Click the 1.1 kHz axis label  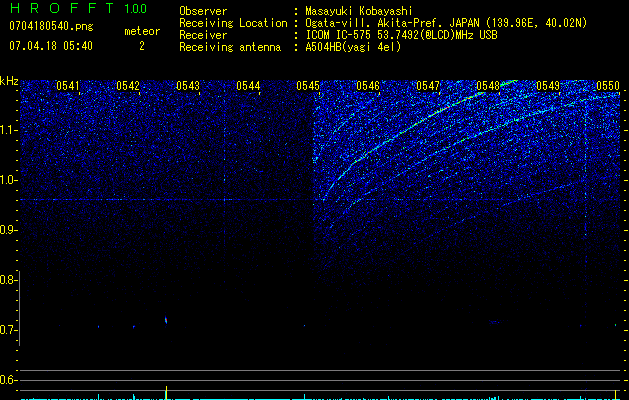tap(9, 130)
